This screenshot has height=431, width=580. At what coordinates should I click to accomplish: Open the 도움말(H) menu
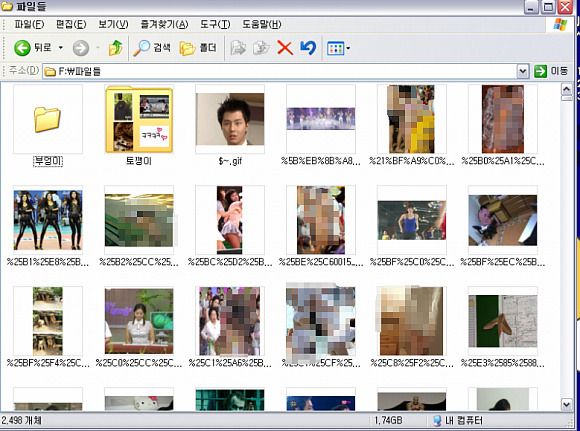click(262, 24)
